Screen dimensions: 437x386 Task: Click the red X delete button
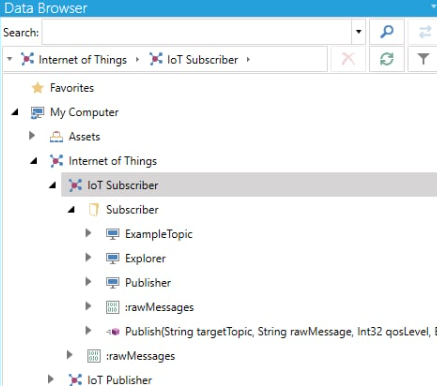[348, 59]
